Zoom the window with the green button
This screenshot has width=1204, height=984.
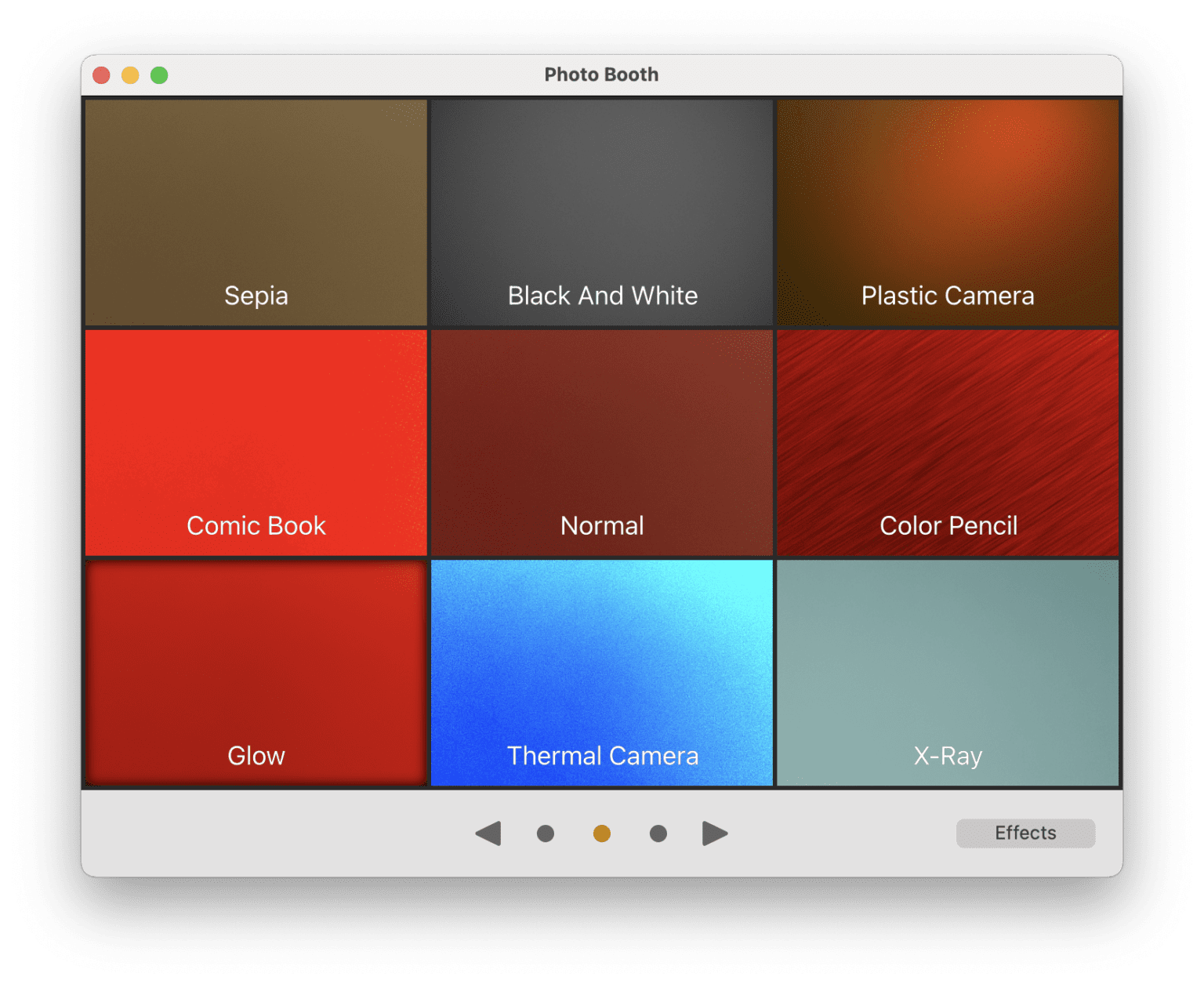(x=159, y=75)
